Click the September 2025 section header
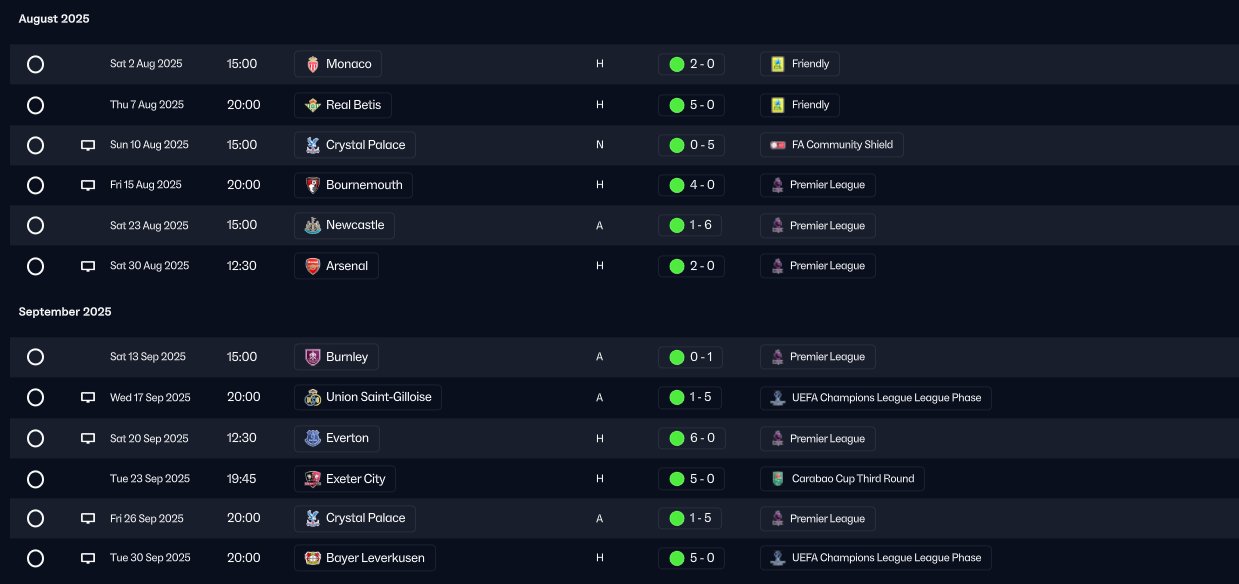The image size is (1239, 584). click(65, 312)
